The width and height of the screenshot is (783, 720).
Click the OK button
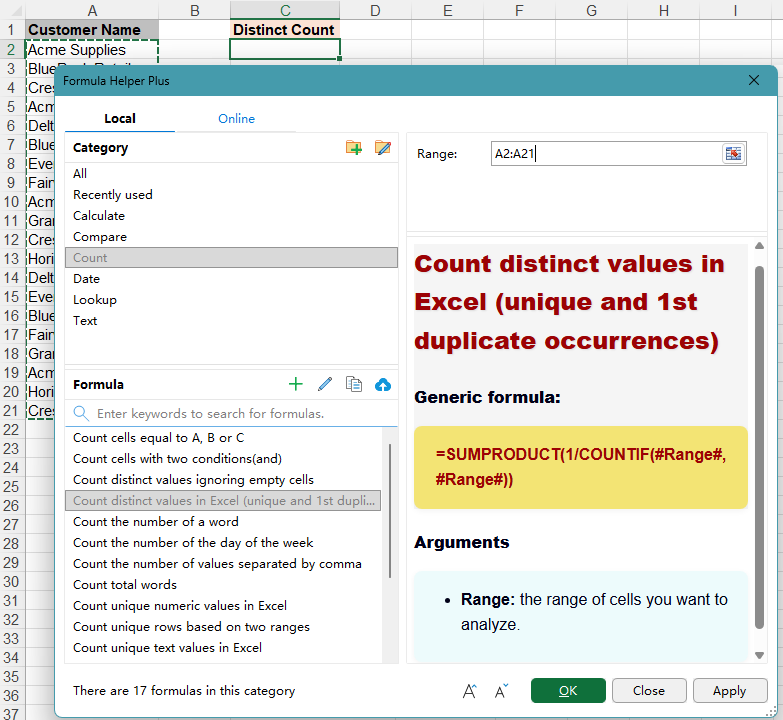pyautogui.click(x=568, y=691)
